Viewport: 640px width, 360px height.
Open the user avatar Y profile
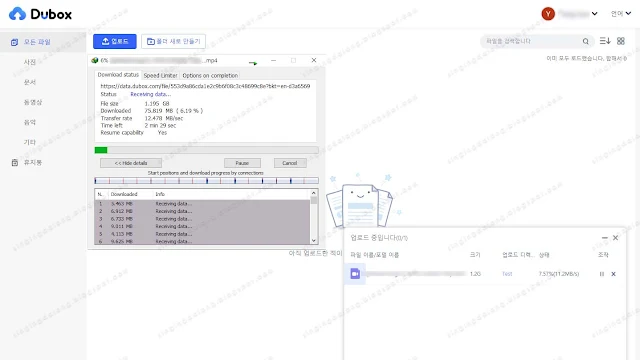click(548, 14)
